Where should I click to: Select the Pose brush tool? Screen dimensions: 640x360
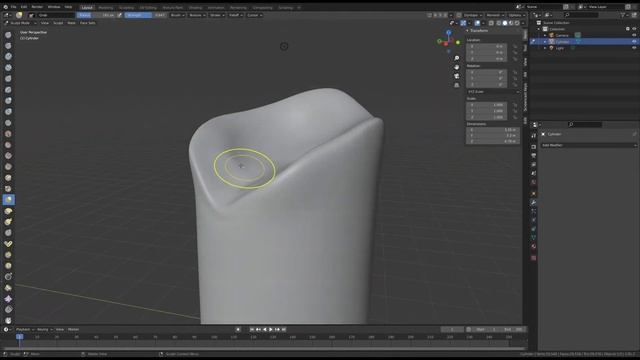point(8,244)
